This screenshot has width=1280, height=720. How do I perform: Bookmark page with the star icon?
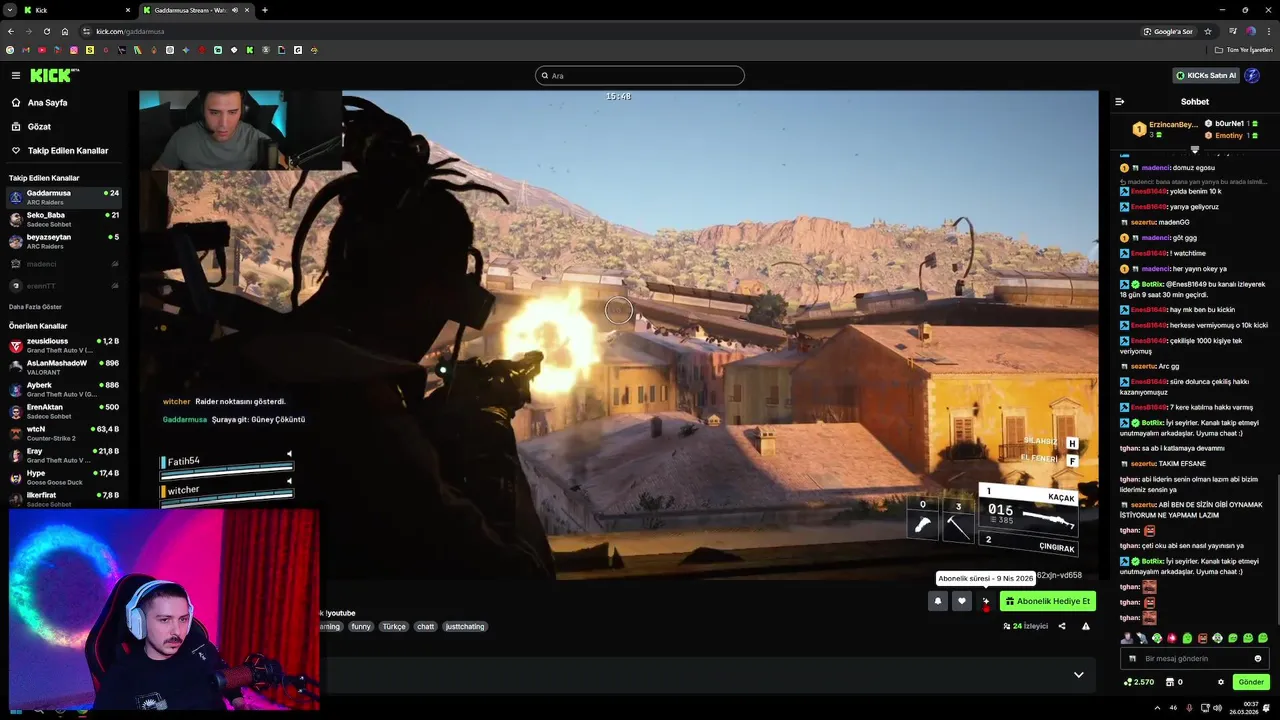pos(1207,31)
